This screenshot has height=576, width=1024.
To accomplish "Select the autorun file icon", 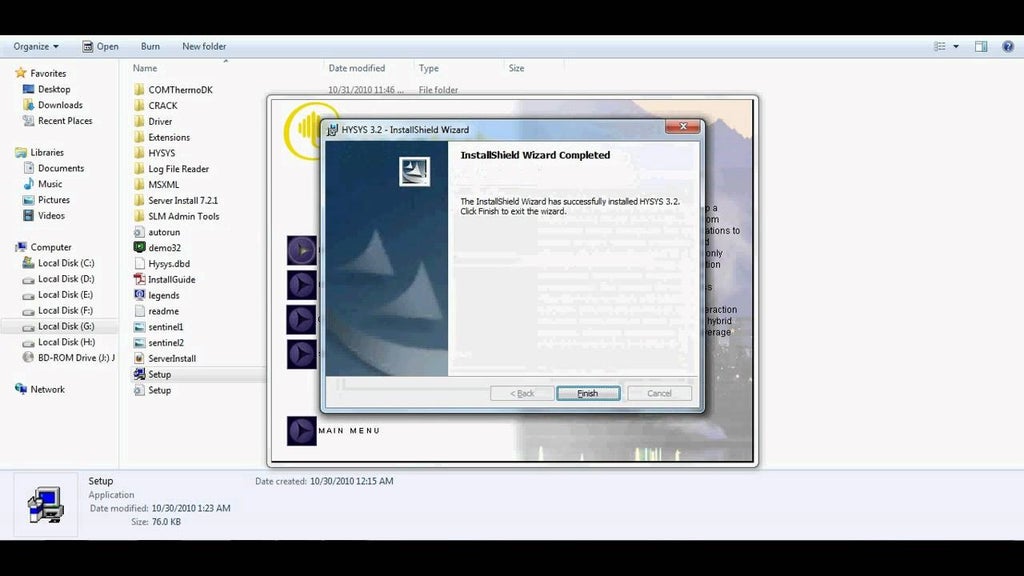I will [x=138, y=232].
